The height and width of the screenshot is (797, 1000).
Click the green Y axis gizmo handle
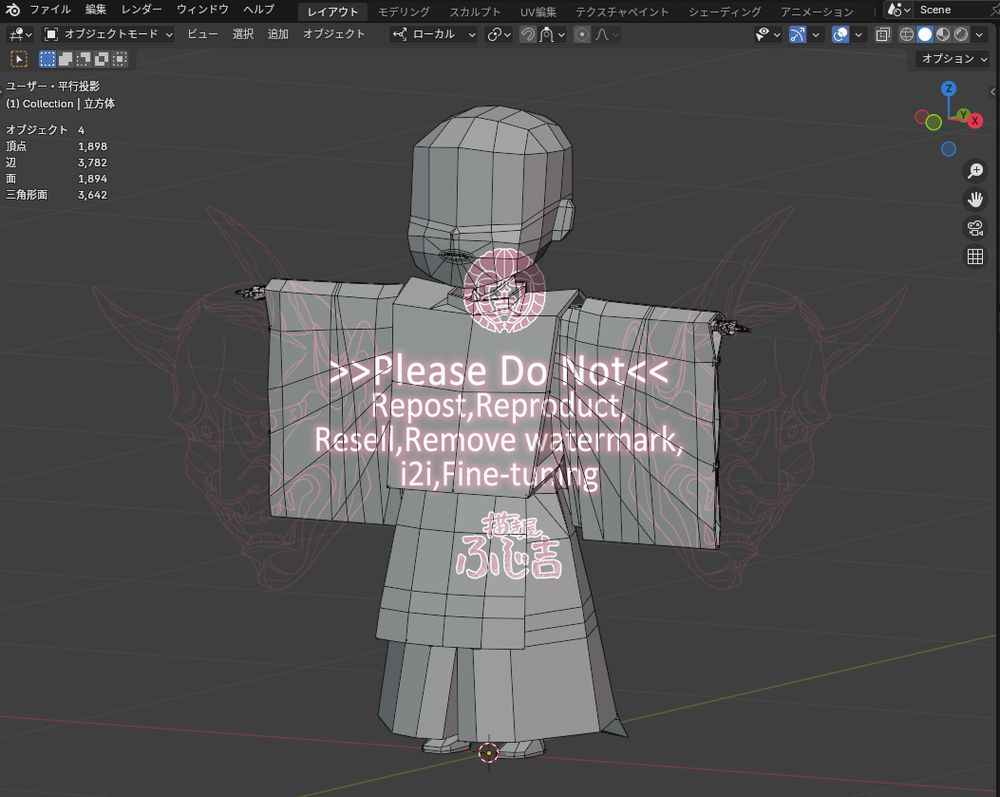964,115
